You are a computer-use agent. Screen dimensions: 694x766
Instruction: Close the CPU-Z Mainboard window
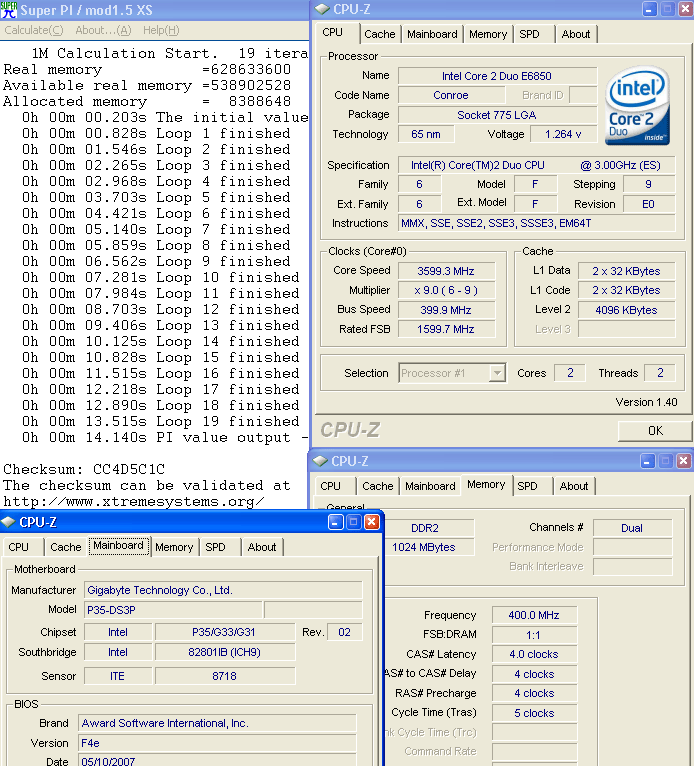pyautogui.click(x=372, y=522)
